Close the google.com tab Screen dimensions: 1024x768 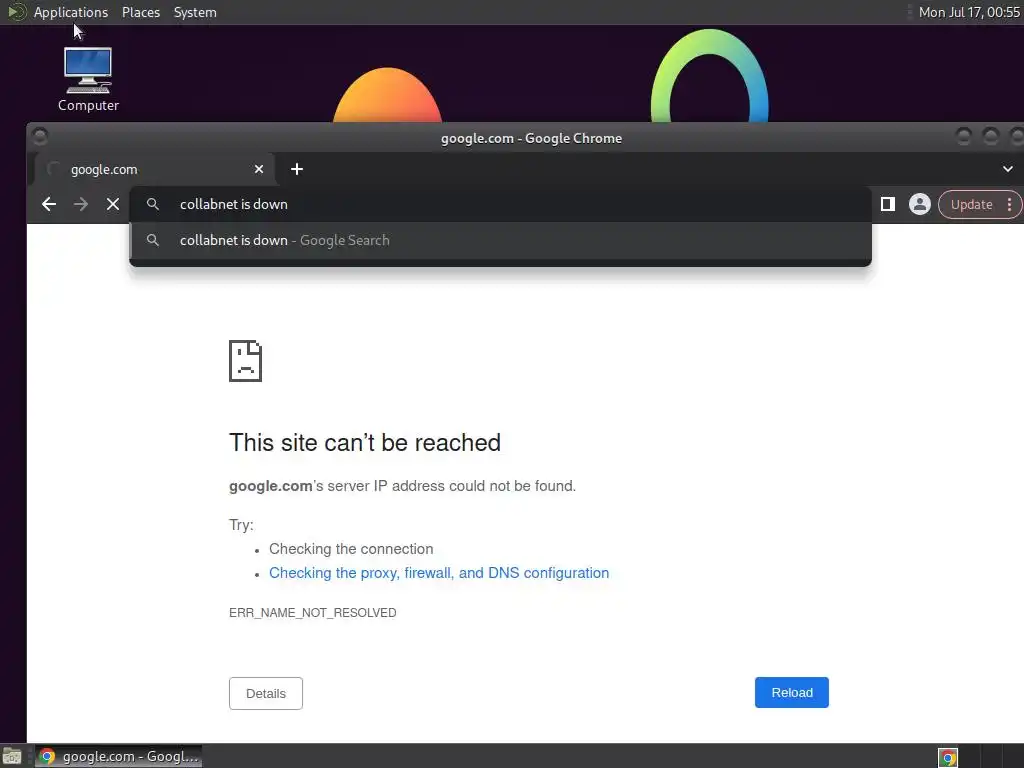[x=259, y=169]
